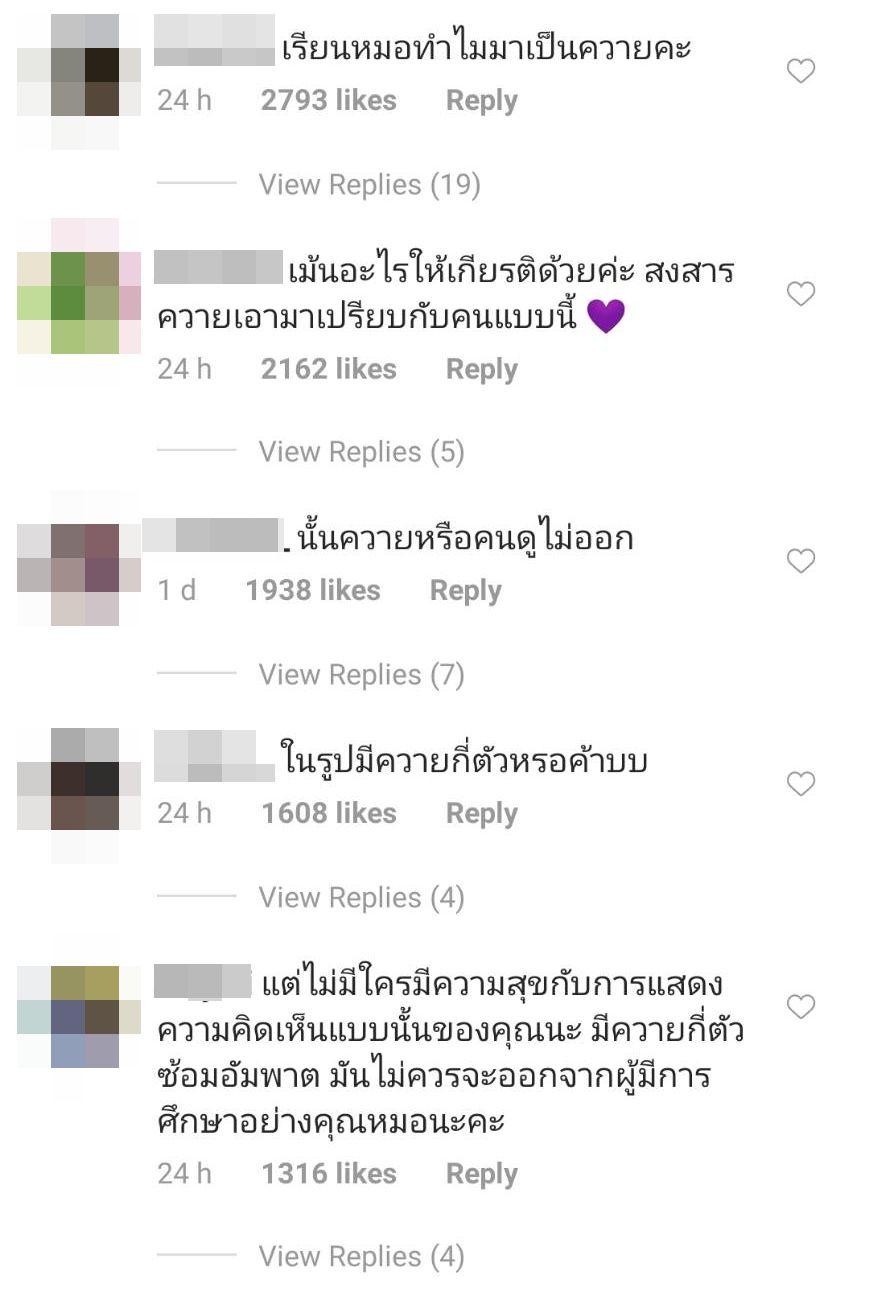This screenshot has height=1297, width=869.
Task: Expand View Replies (19)
Action: (369, 185)
